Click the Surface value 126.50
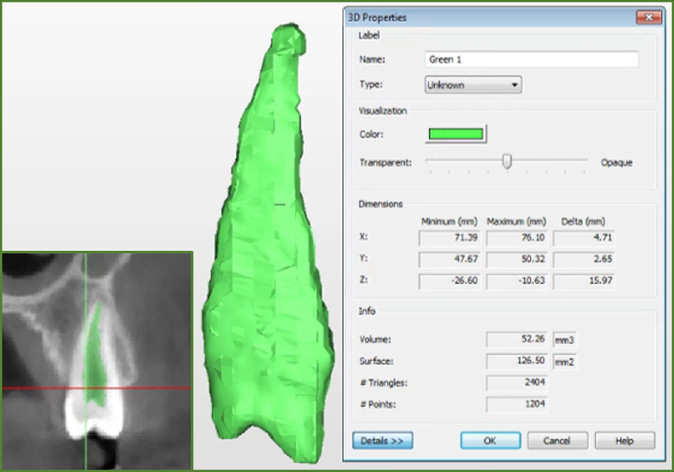 coord(517,360)
